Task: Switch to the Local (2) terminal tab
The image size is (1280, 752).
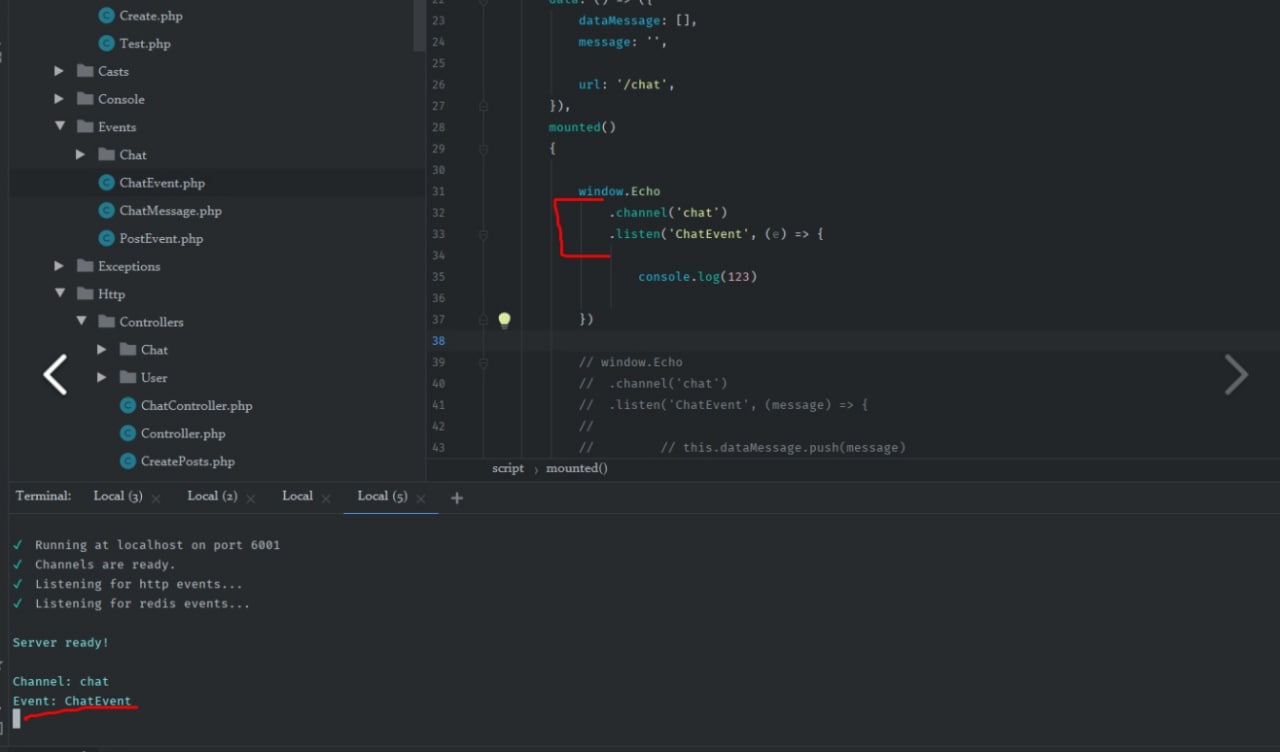Action: (212, 496)
